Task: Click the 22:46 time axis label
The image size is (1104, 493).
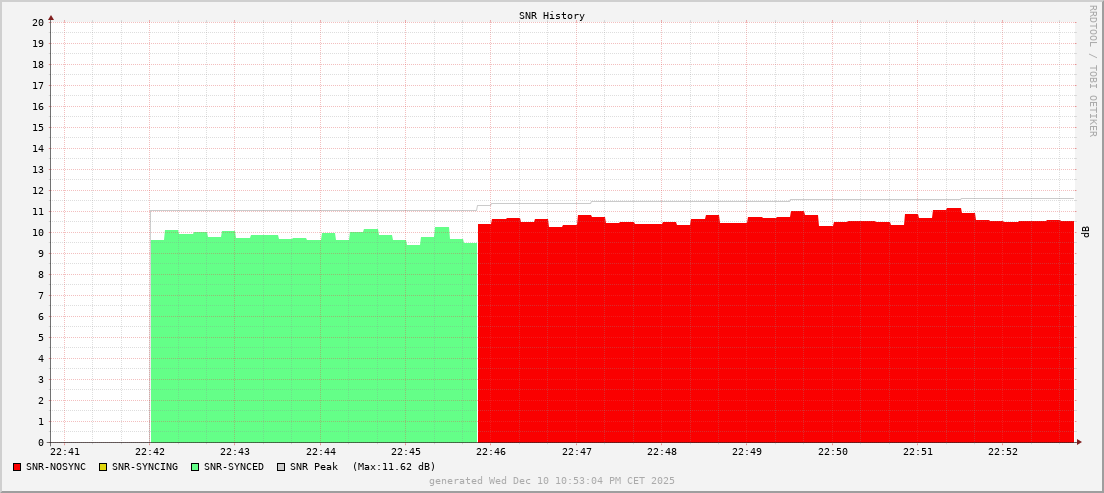Action: pyautogui.click(x=491, y=452)
